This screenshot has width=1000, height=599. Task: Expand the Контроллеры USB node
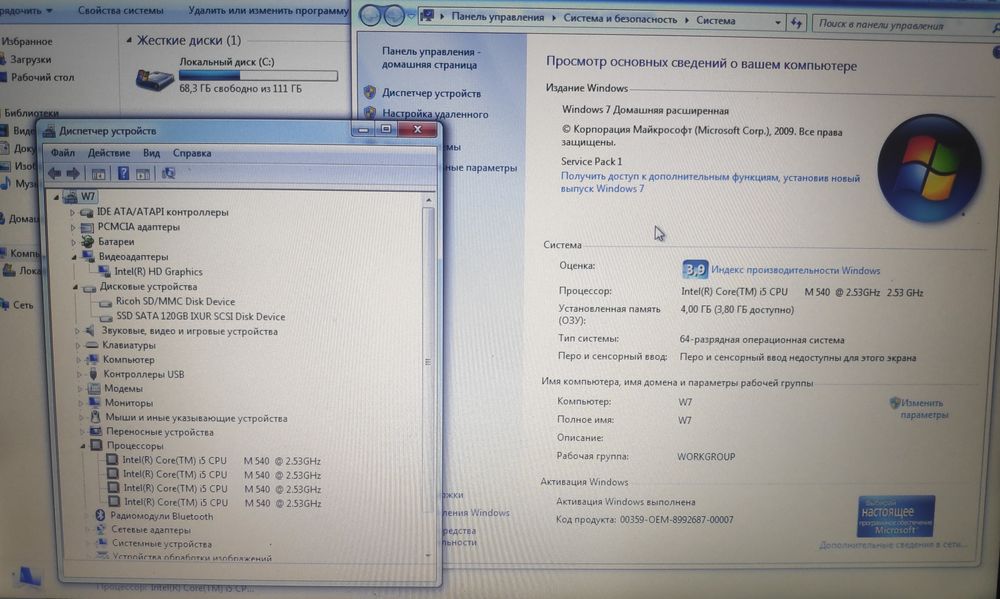[80, 374]
